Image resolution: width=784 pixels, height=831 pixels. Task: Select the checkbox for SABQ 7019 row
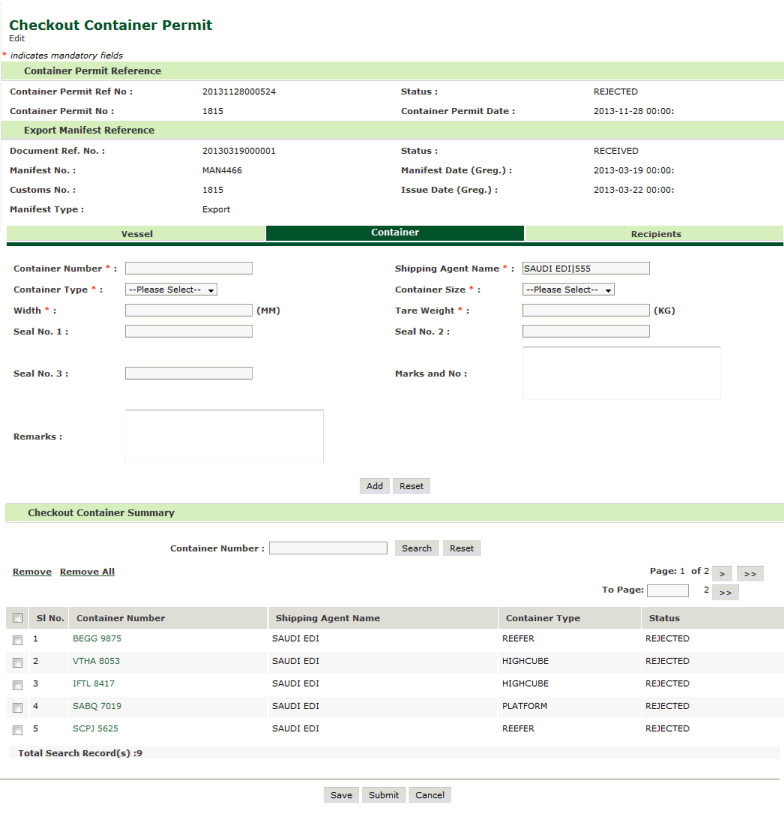coord(16,707)
